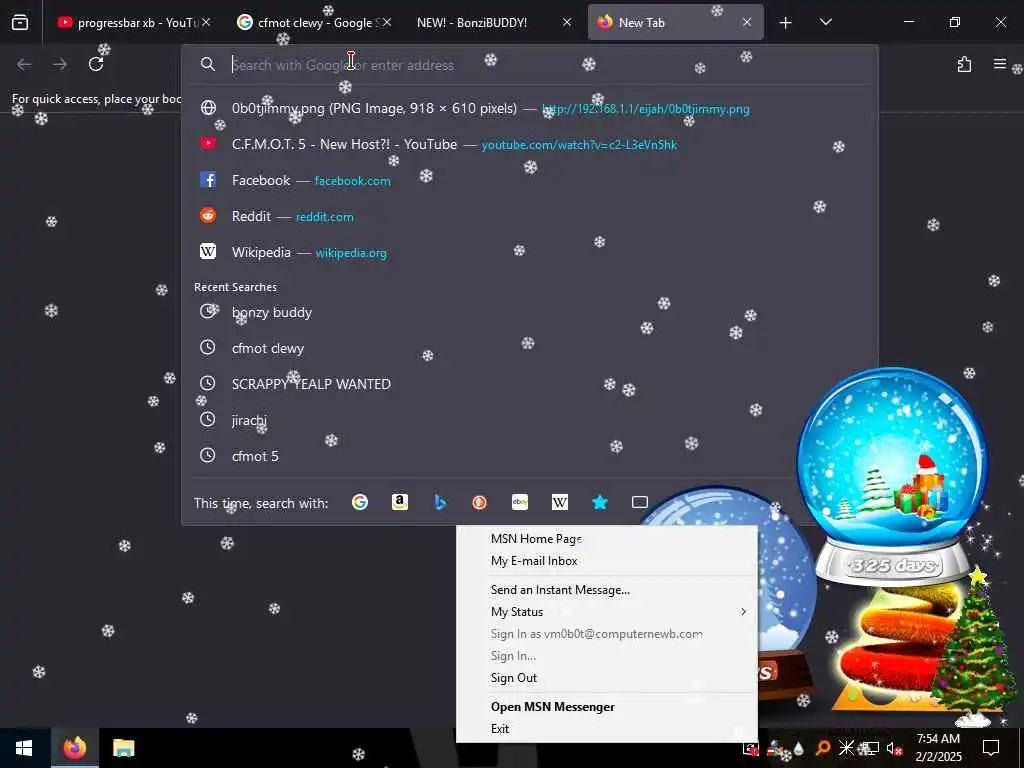Viewport: 1024px width, 768px height.
Task: Close the BonziBUDDY tab
Action: tap(567, 22)
